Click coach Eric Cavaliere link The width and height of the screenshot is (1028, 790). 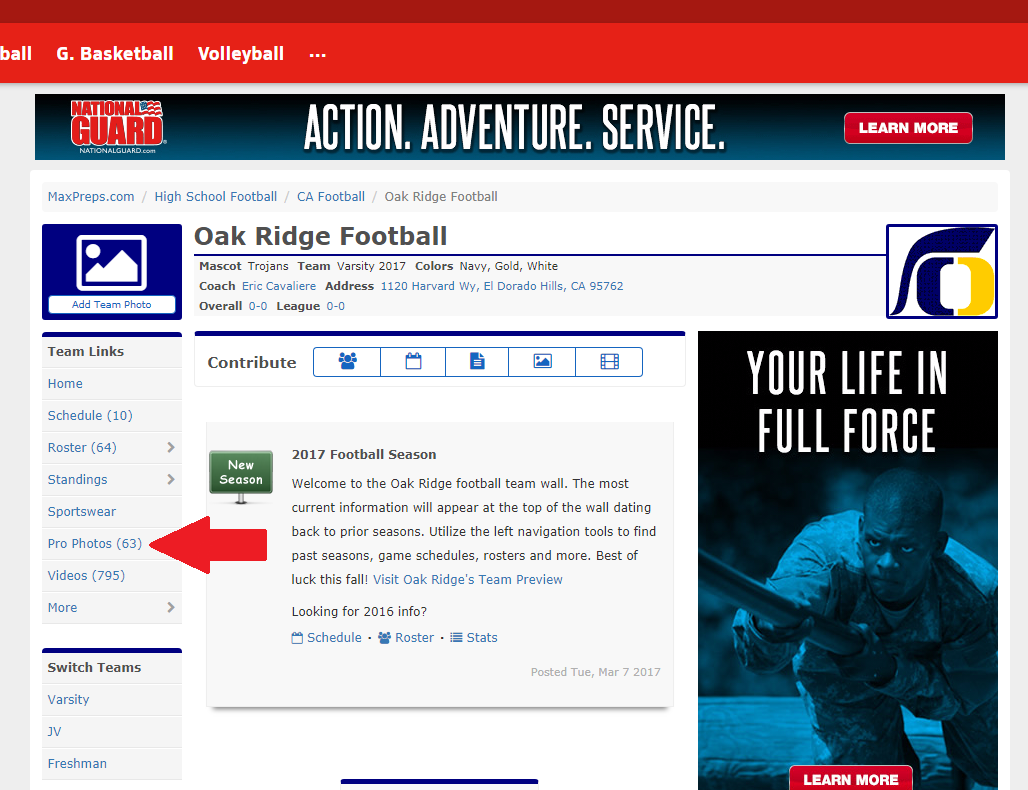click(279, 286)
